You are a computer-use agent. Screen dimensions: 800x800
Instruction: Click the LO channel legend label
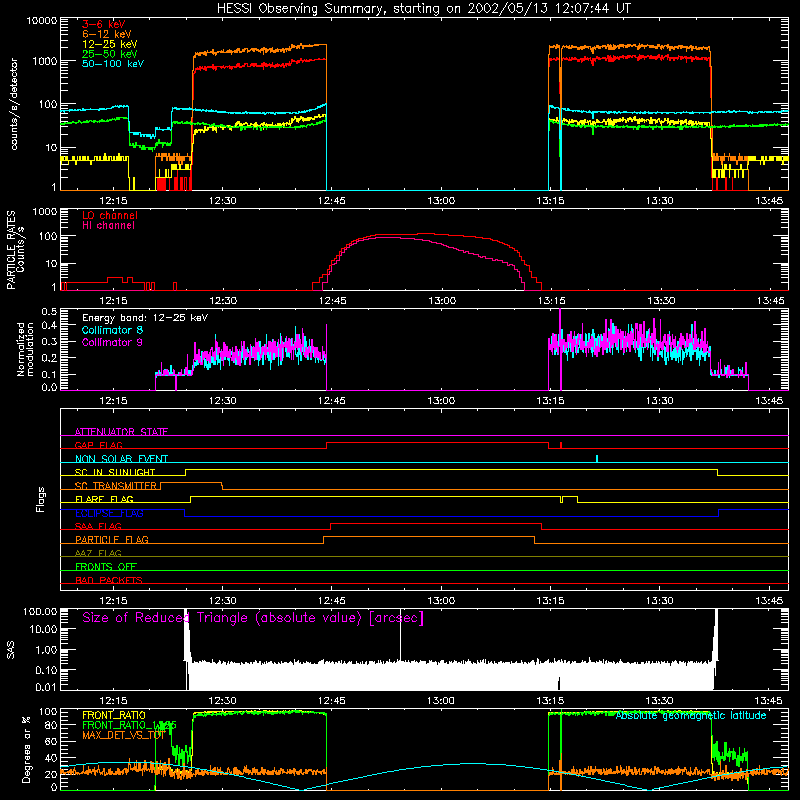click(110, 215)
